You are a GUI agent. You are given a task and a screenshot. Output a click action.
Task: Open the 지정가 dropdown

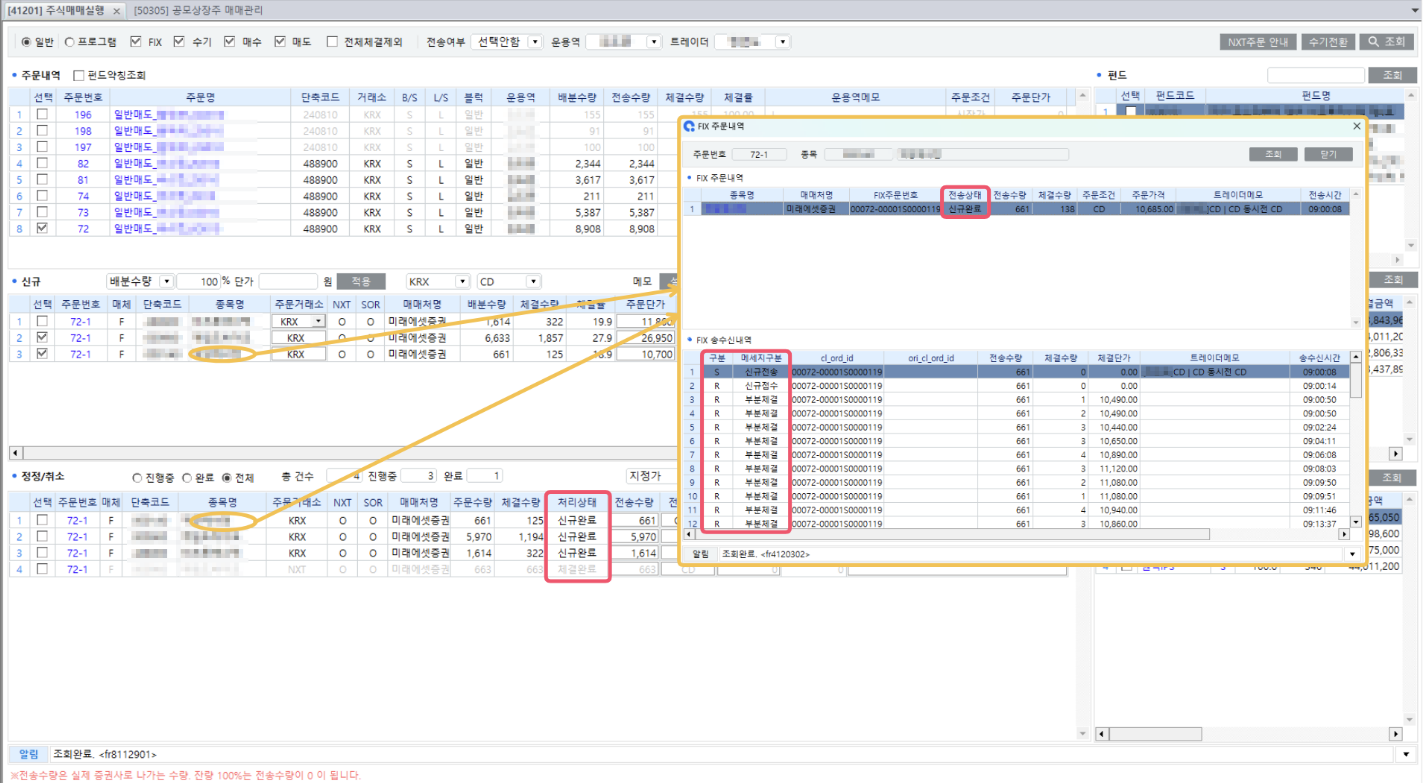(x=652, y=476)
